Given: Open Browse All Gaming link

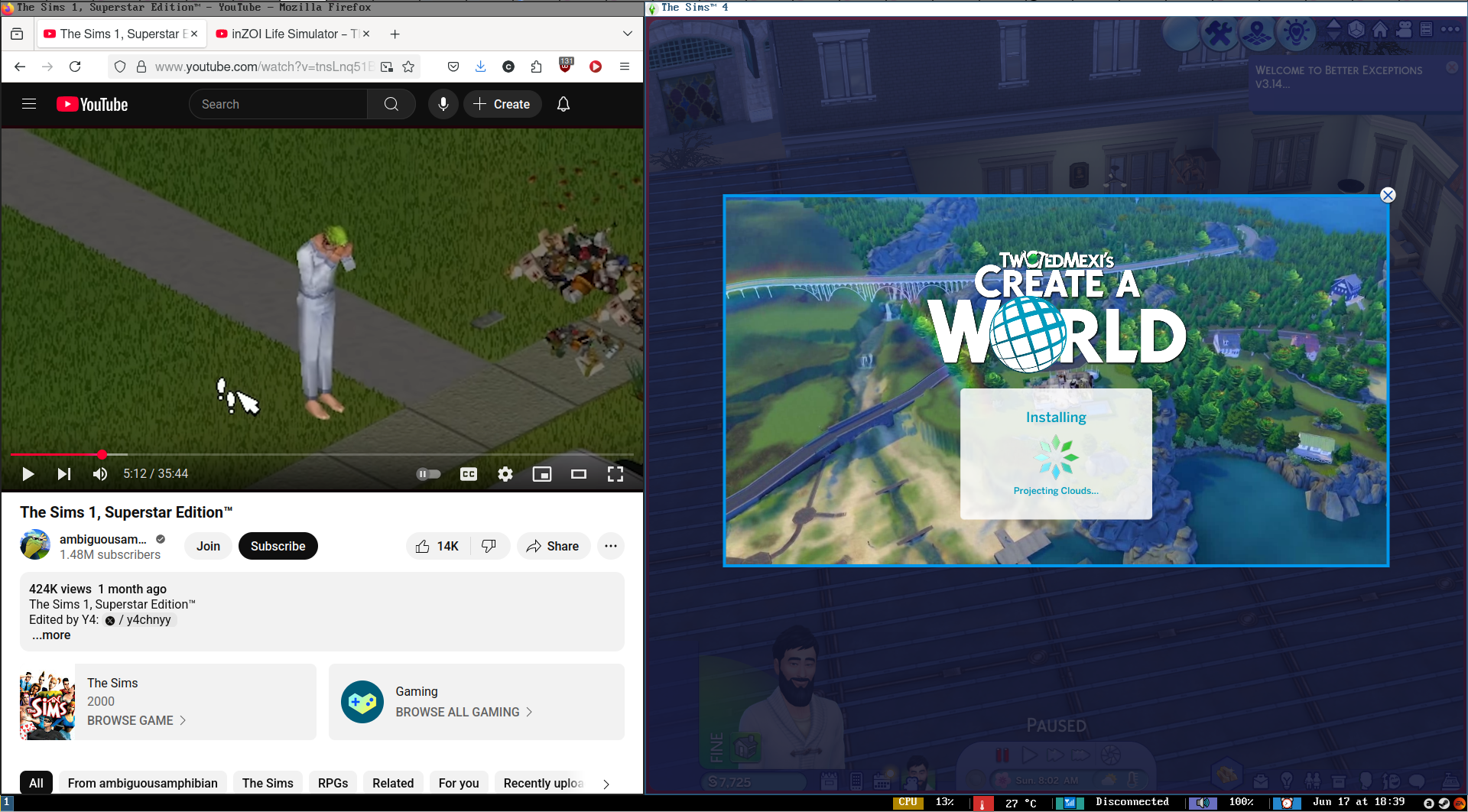Looking at the screenshot, I should click(x=463, y=712).
